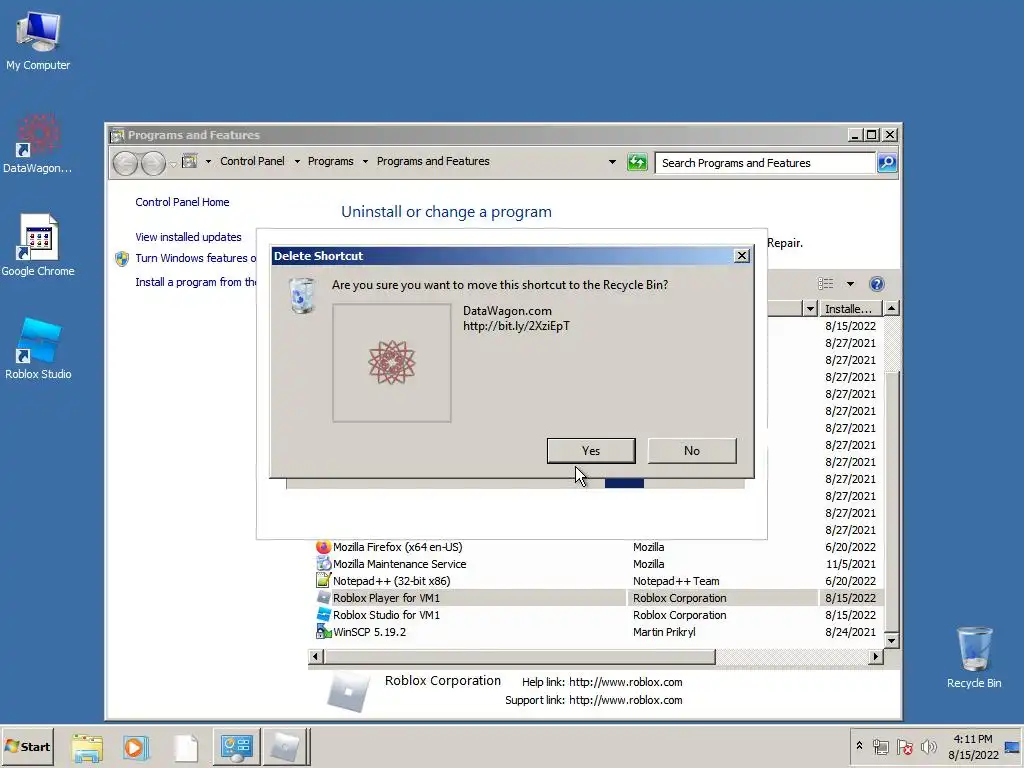Confirm deletion with the Yes button
This screenshot has width=1024, height=768.
pos(591,451)
